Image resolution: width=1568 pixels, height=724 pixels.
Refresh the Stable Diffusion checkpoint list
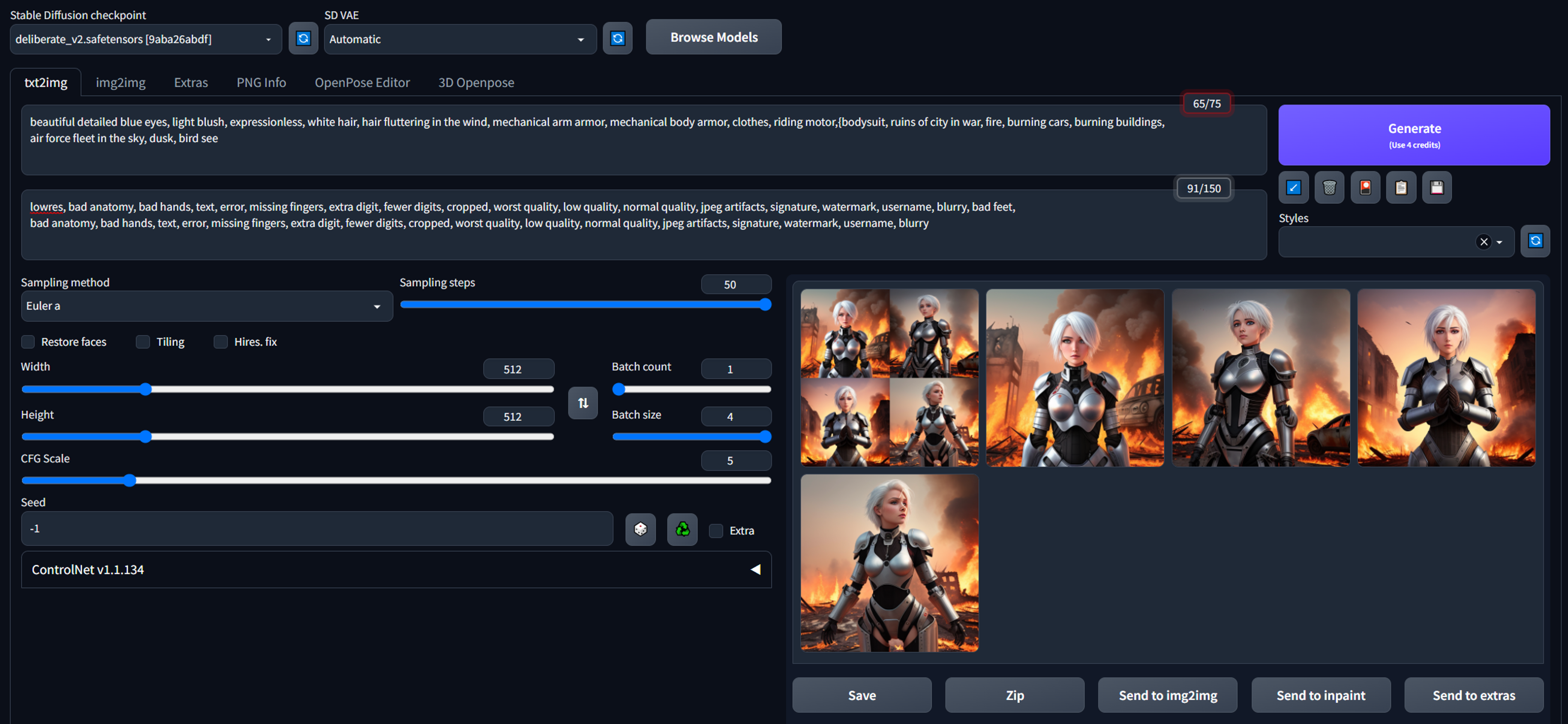(x=303, y=39)
